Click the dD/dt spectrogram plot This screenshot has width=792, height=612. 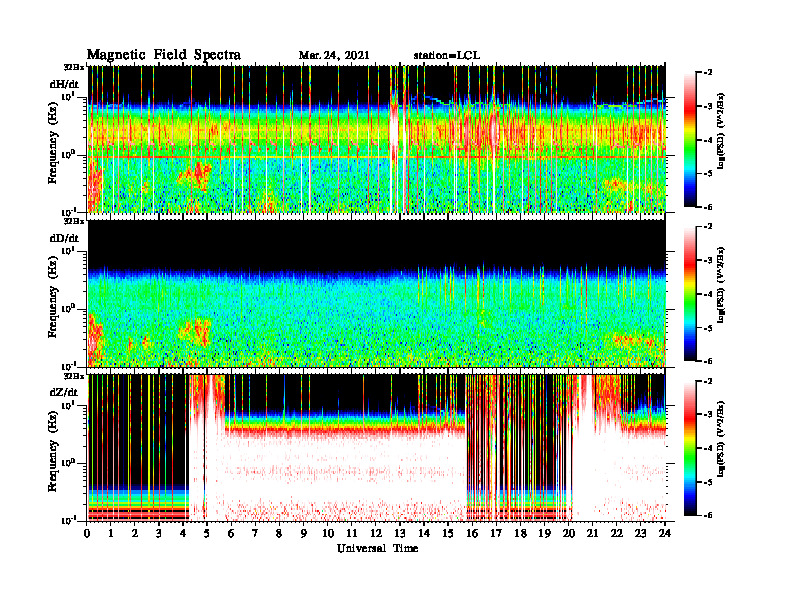(x=377, y=293)
